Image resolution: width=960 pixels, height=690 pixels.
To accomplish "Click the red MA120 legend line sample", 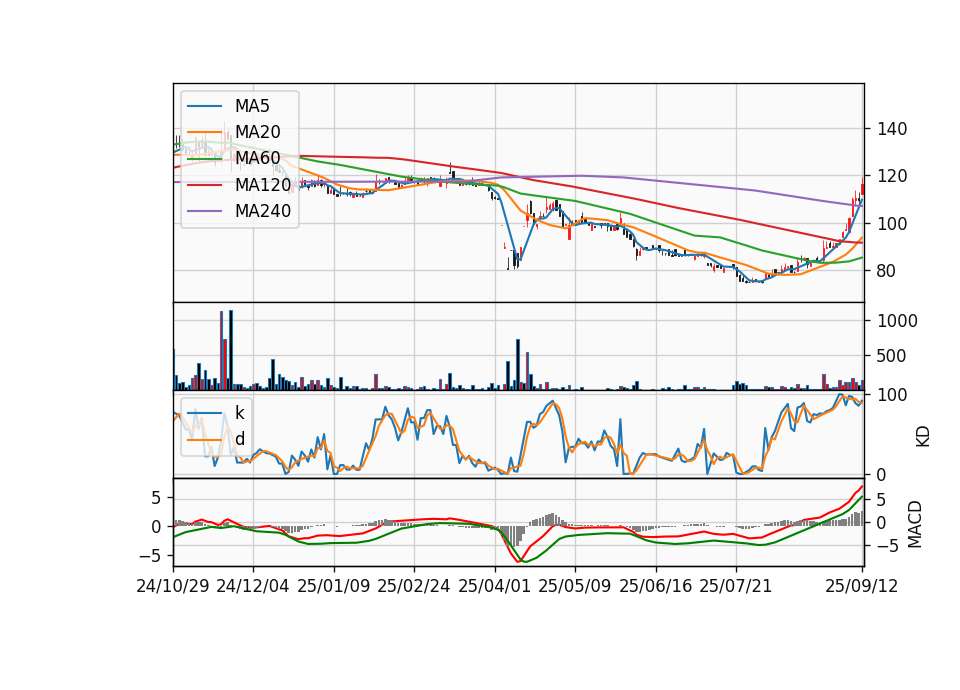I will point(204,185).
